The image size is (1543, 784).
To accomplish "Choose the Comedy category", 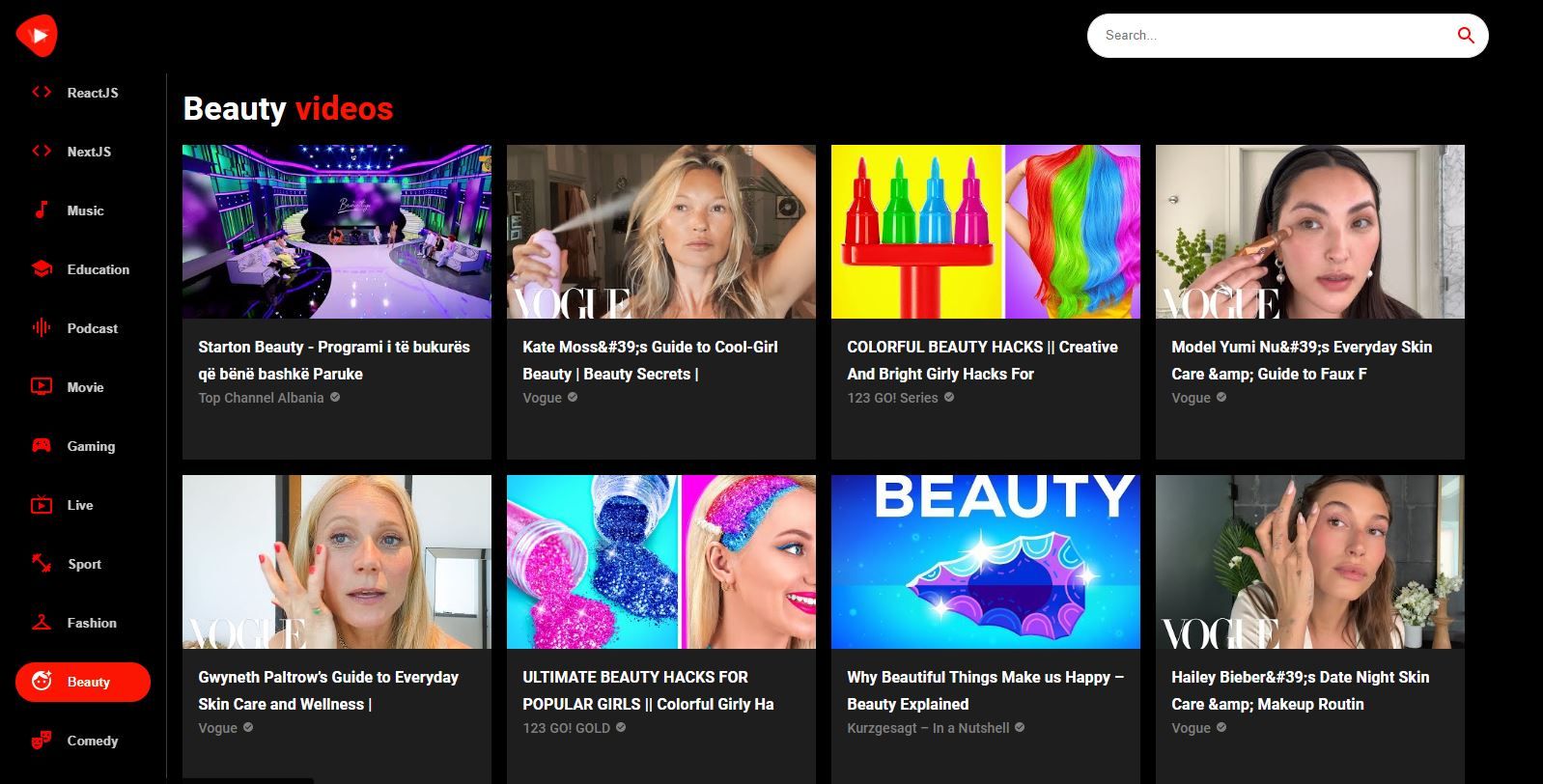I will pos(83,741).
